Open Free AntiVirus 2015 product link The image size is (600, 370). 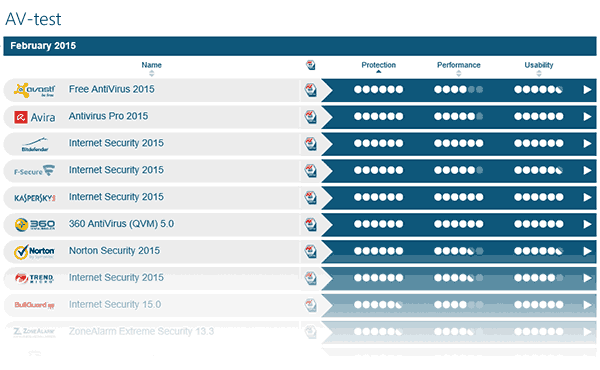click(112, 89)
